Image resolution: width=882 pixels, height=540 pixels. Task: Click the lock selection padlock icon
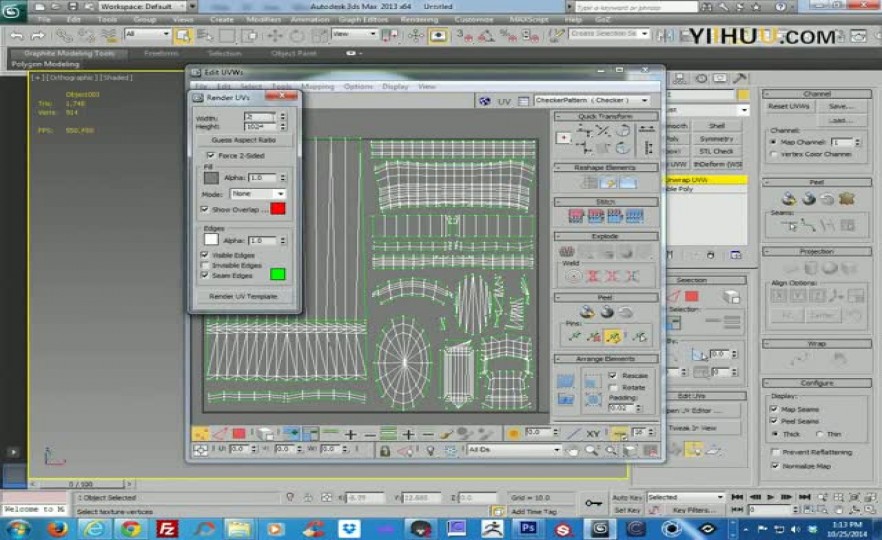click(385, 451)
